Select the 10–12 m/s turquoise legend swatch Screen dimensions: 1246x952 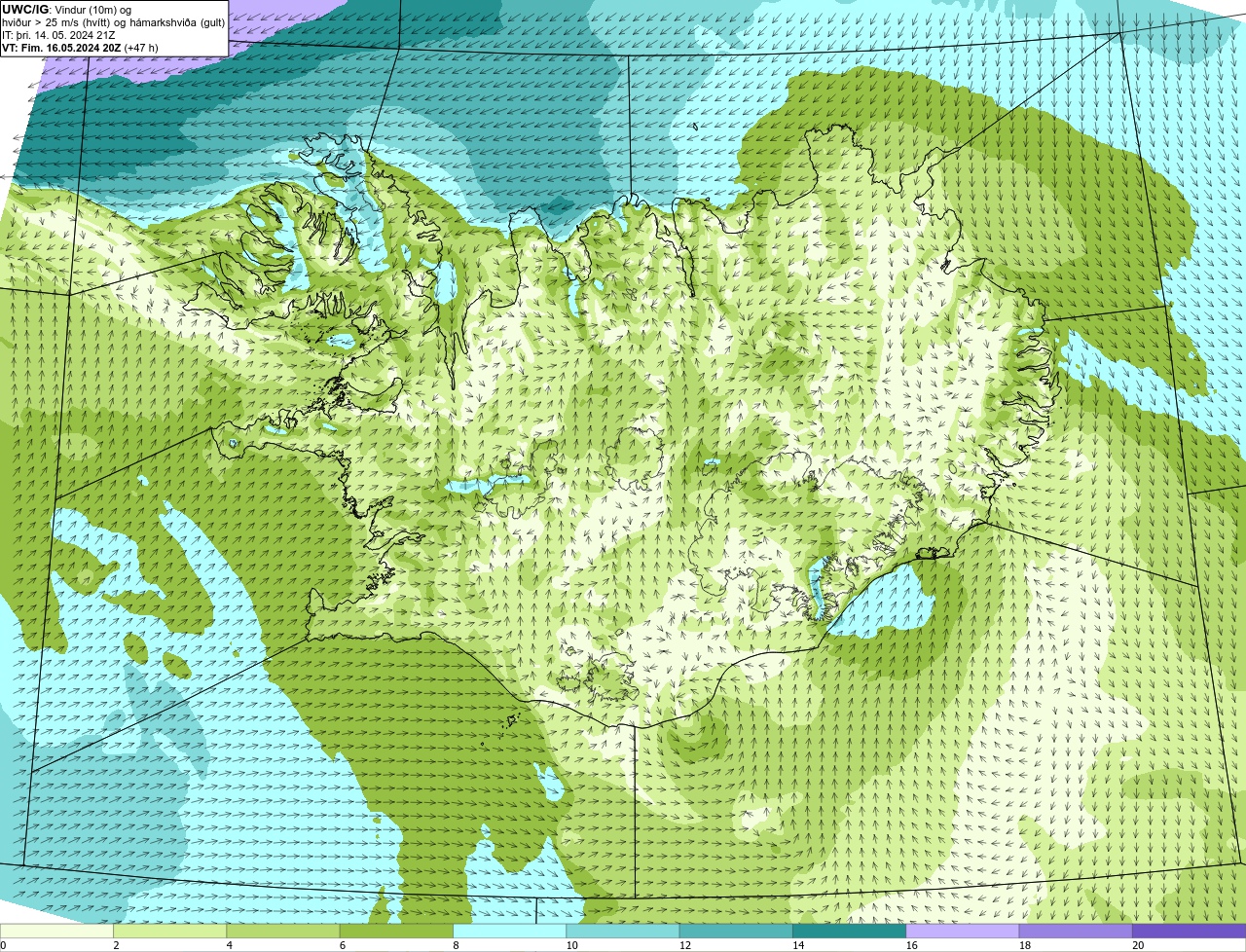(623, 931)
